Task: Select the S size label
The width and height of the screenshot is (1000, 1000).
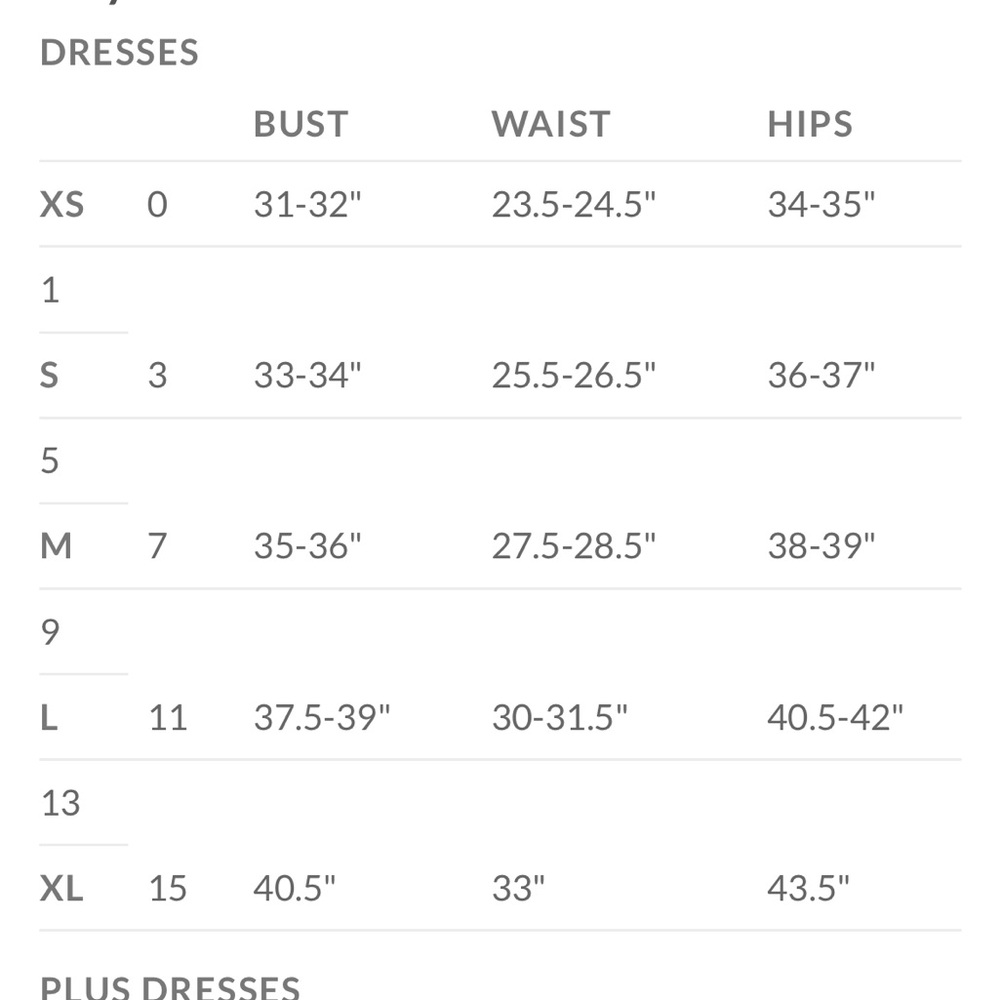Action: (49, 375)
